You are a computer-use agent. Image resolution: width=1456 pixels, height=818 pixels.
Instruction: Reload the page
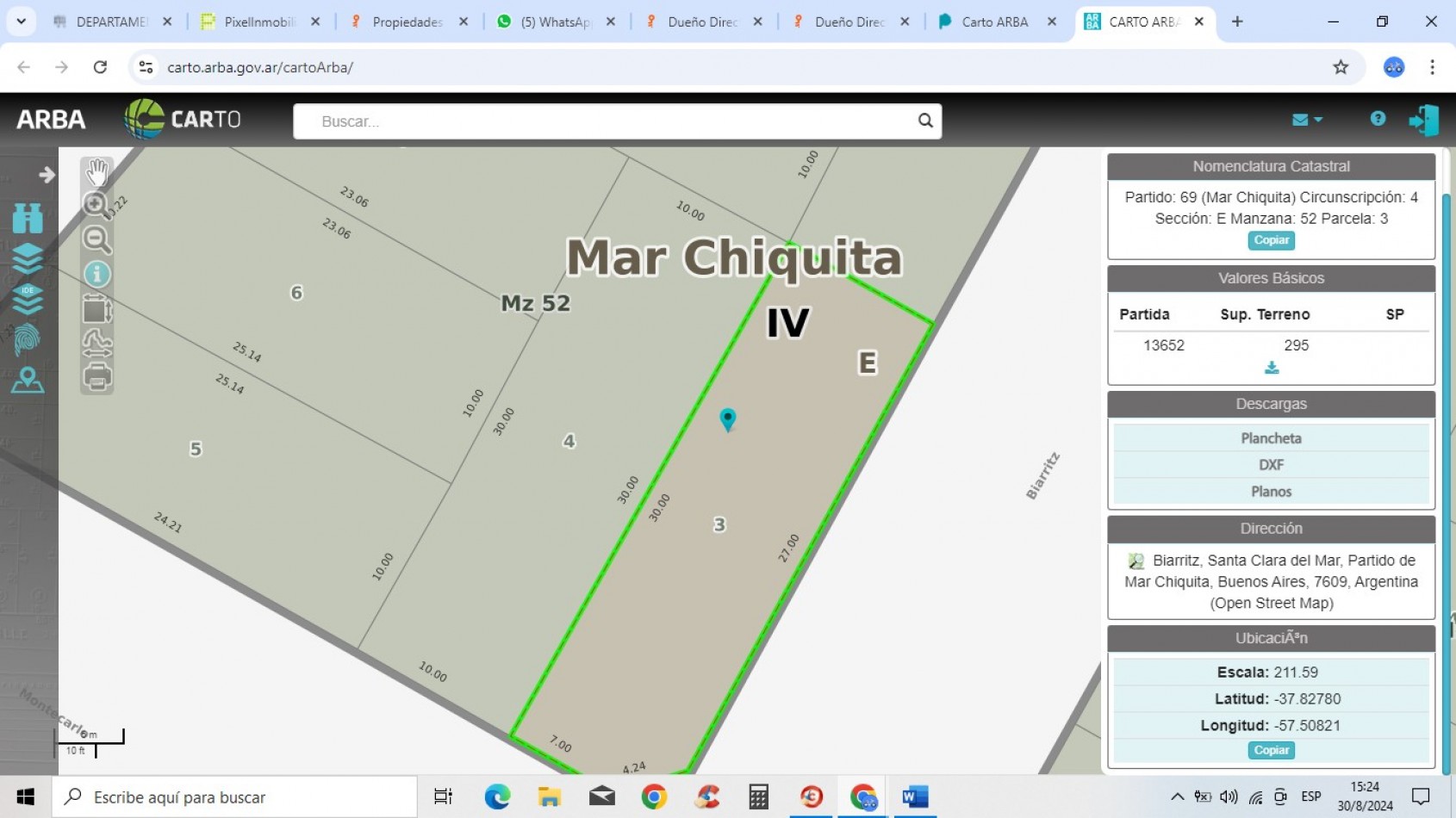(x=100, y=67)
